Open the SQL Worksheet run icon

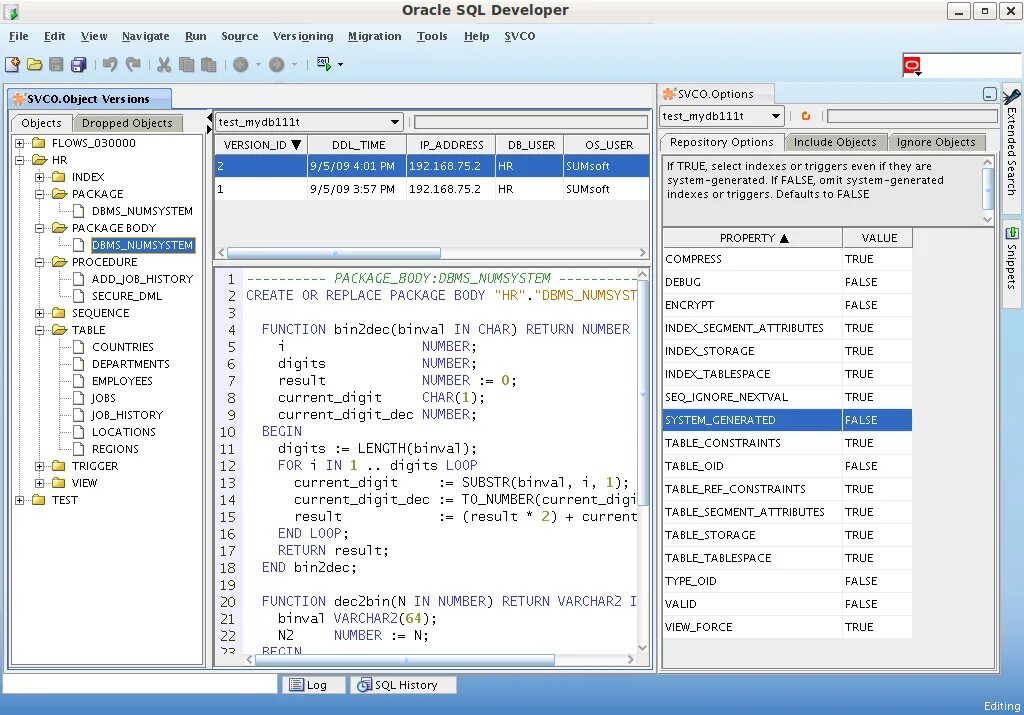pos(324,64)
